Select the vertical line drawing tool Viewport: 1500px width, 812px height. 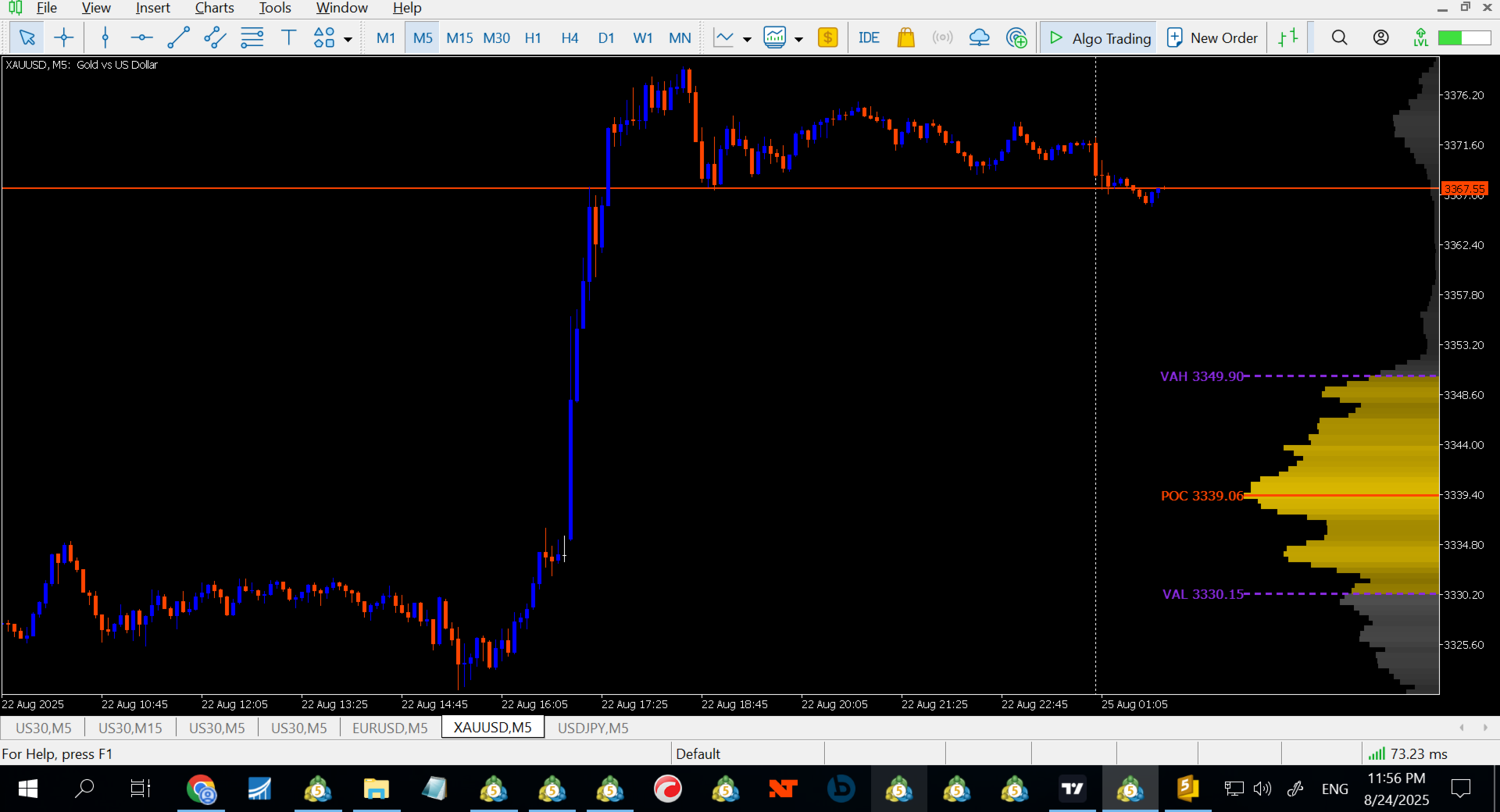(105, 37)
